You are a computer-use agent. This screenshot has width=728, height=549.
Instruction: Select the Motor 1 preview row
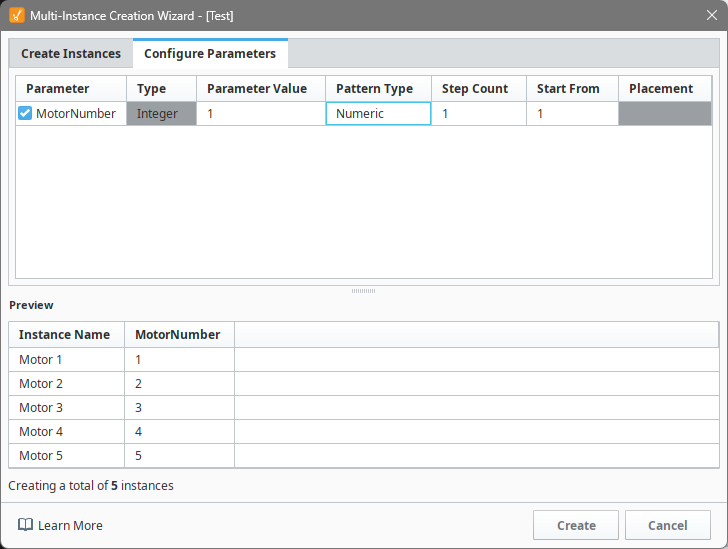pos(66,360)
